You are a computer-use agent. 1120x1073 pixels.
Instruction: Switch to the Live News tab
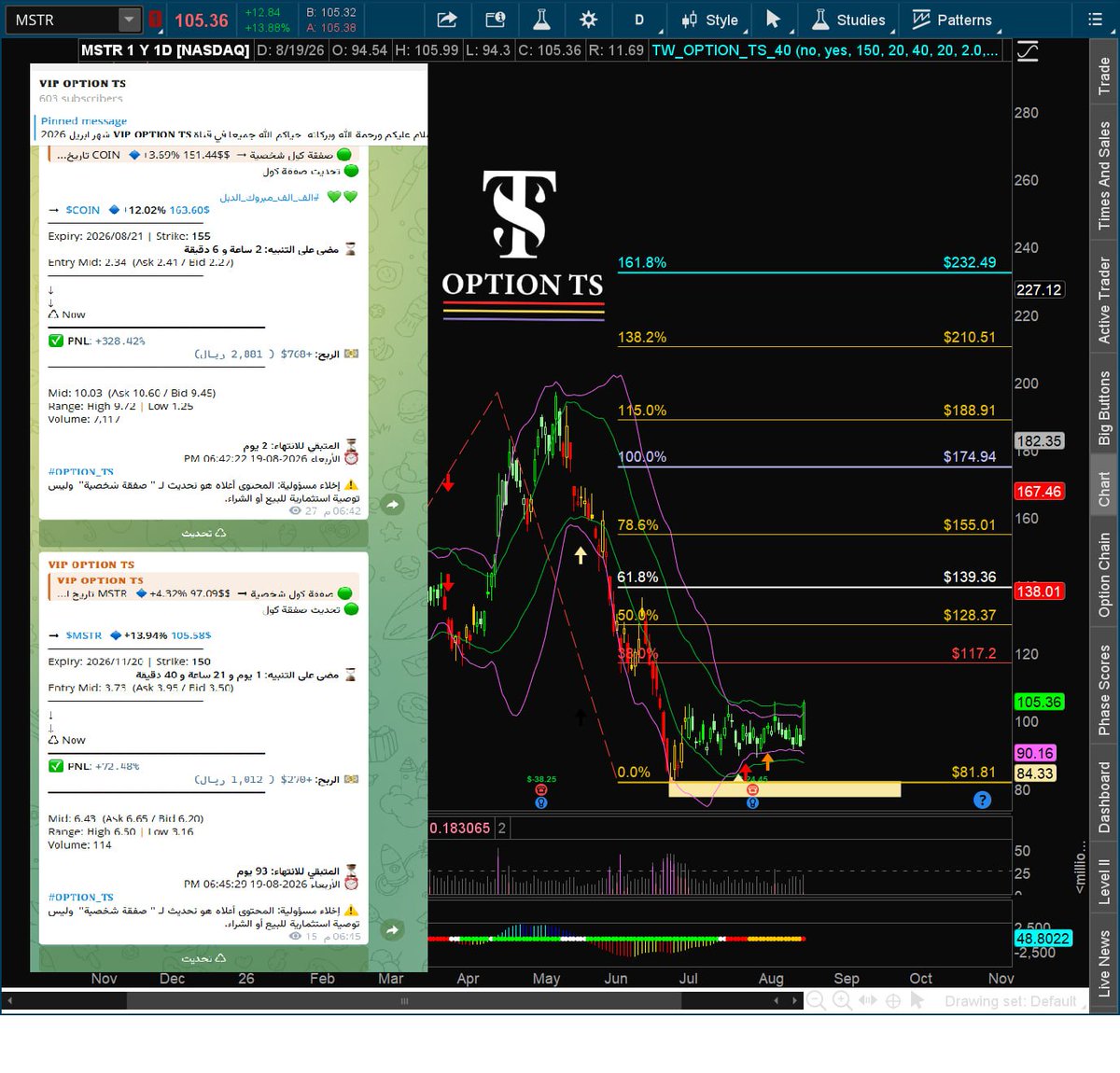[x=1104, y=963]
